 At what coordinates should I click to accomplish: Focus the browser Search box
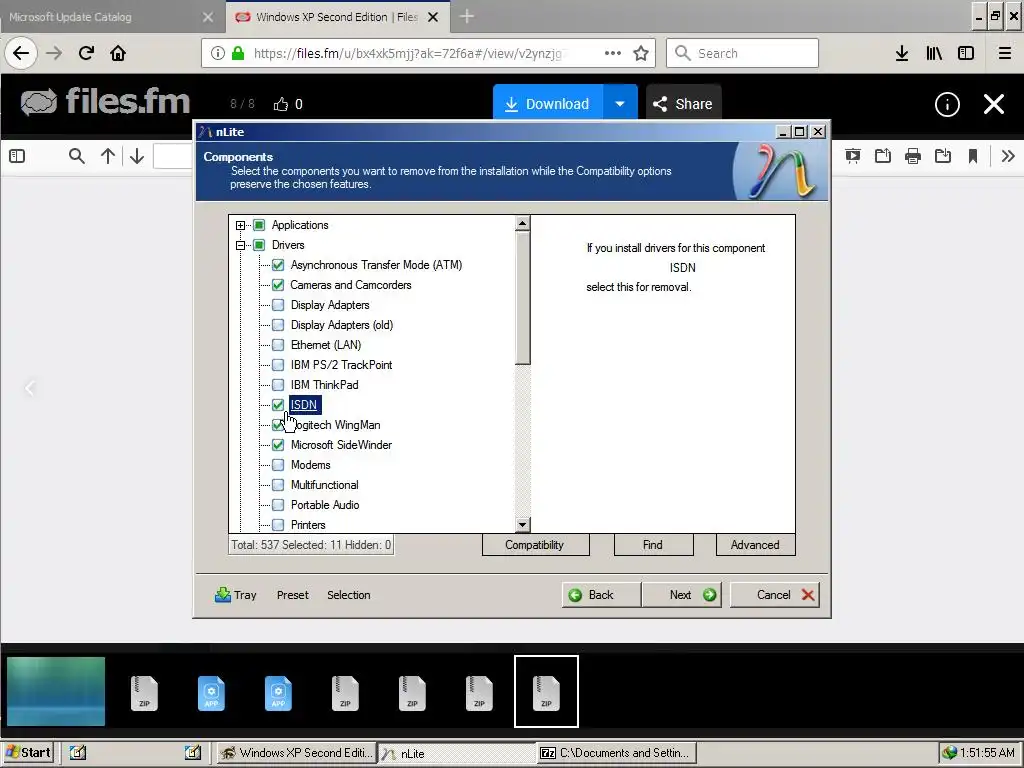tap(743, 53)
